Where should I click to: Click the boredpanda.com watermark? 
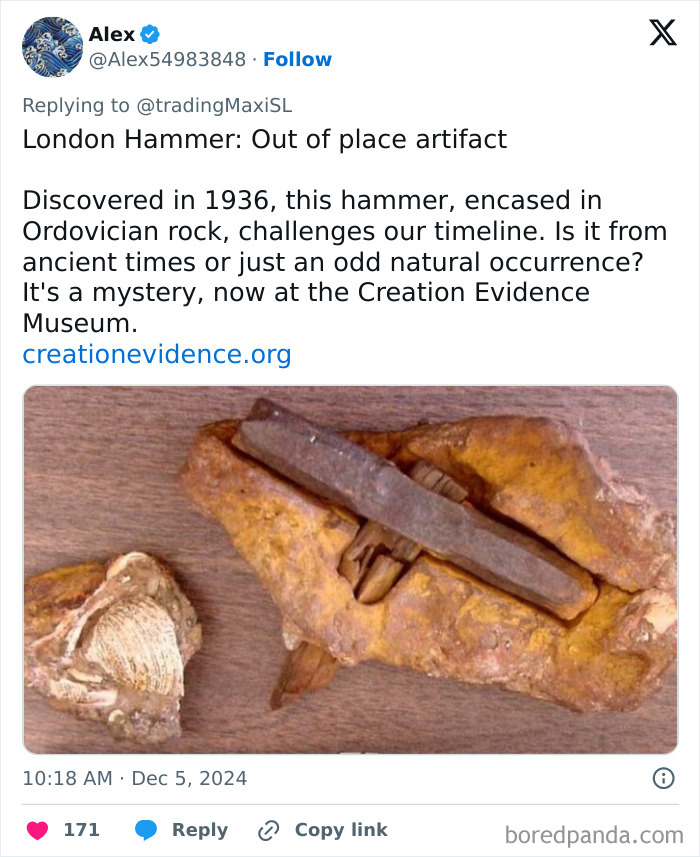click(x=596, y=834)
